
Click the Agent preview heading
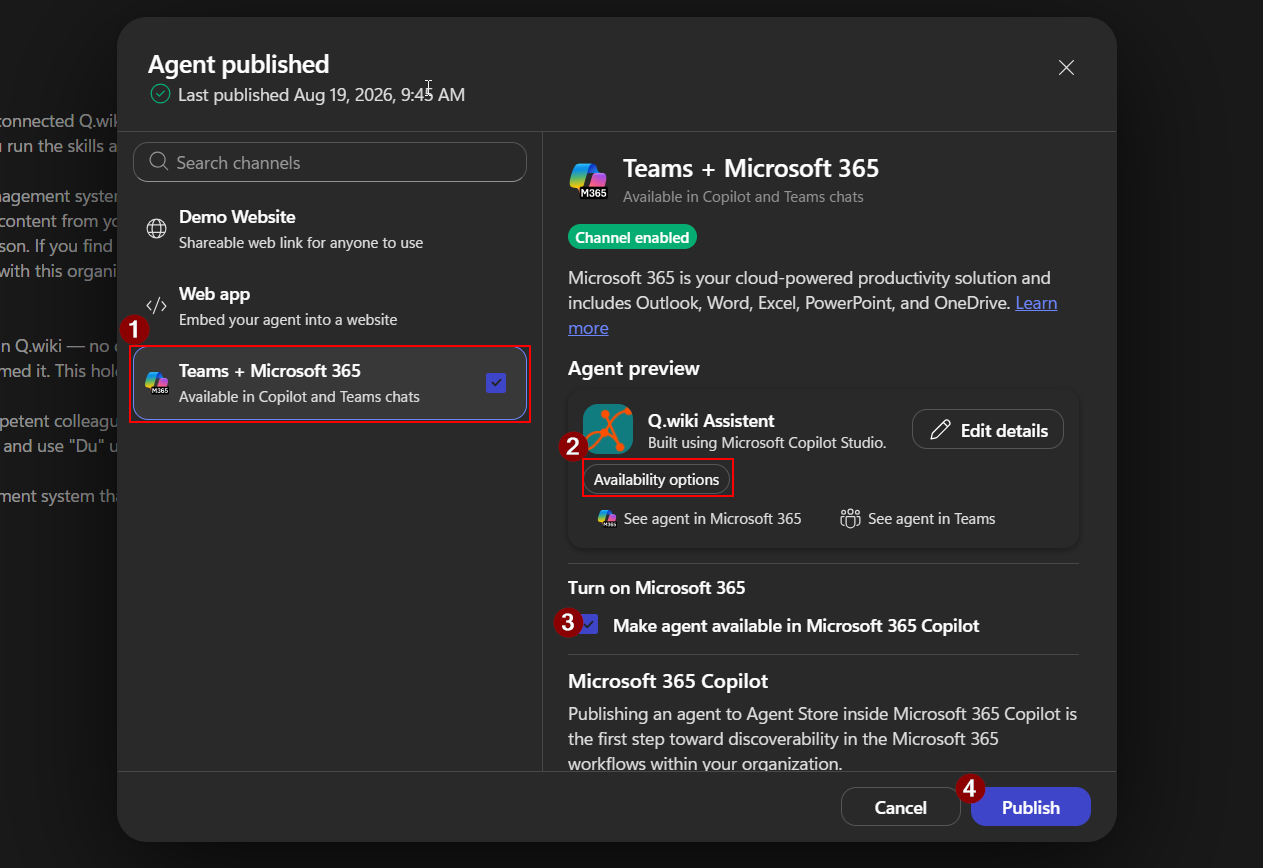pyautogui.click(x=634, y=368)
